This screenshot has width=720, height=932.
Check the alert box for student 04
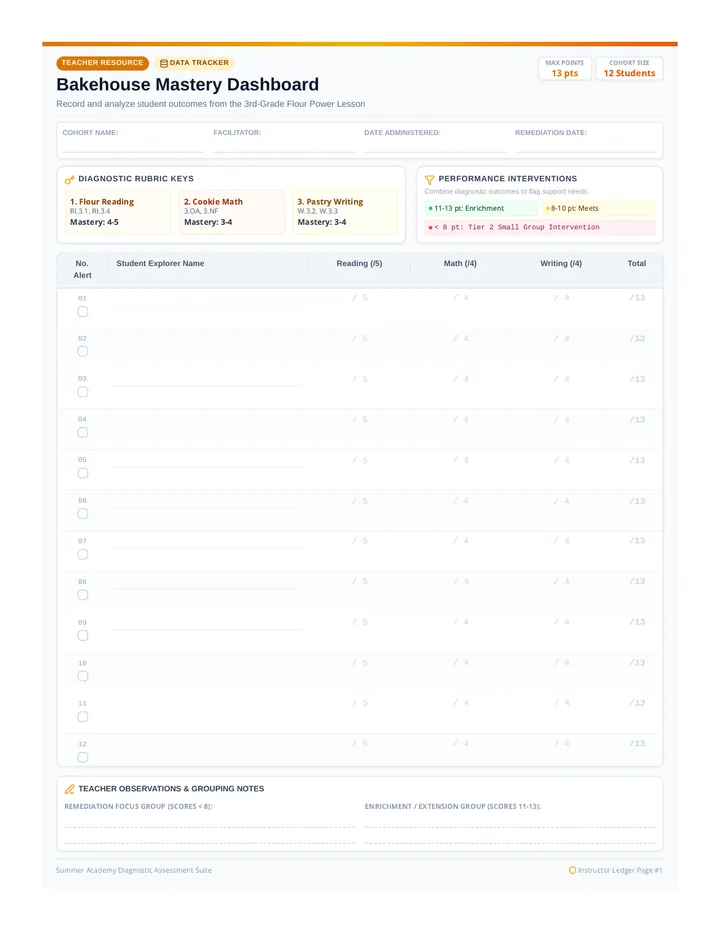pos(83,433)
